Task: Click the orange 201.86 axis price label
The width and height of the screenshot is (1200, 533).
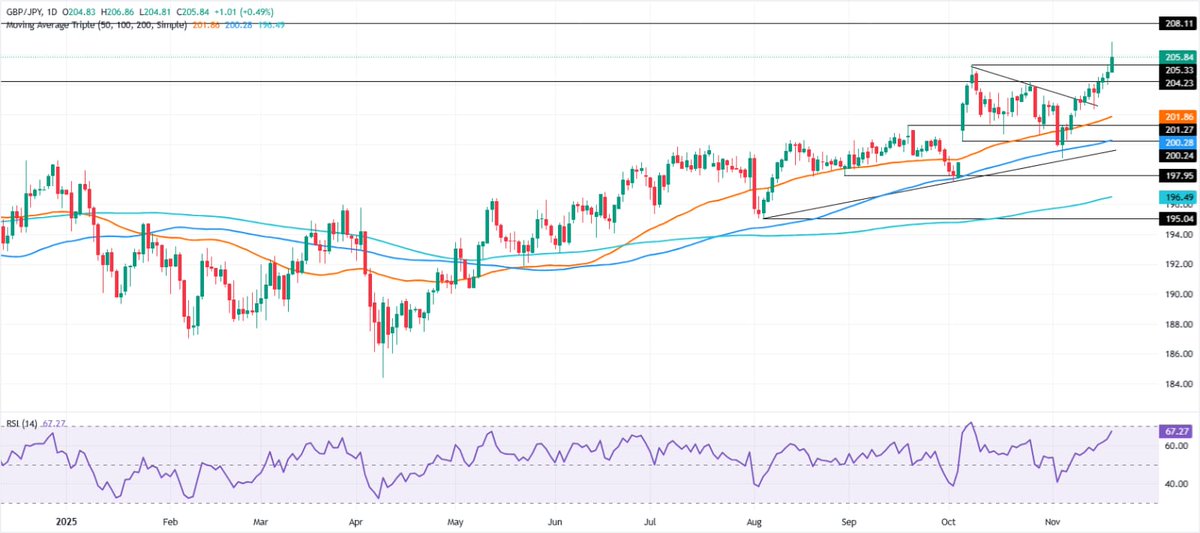Action: [1179, 117]
